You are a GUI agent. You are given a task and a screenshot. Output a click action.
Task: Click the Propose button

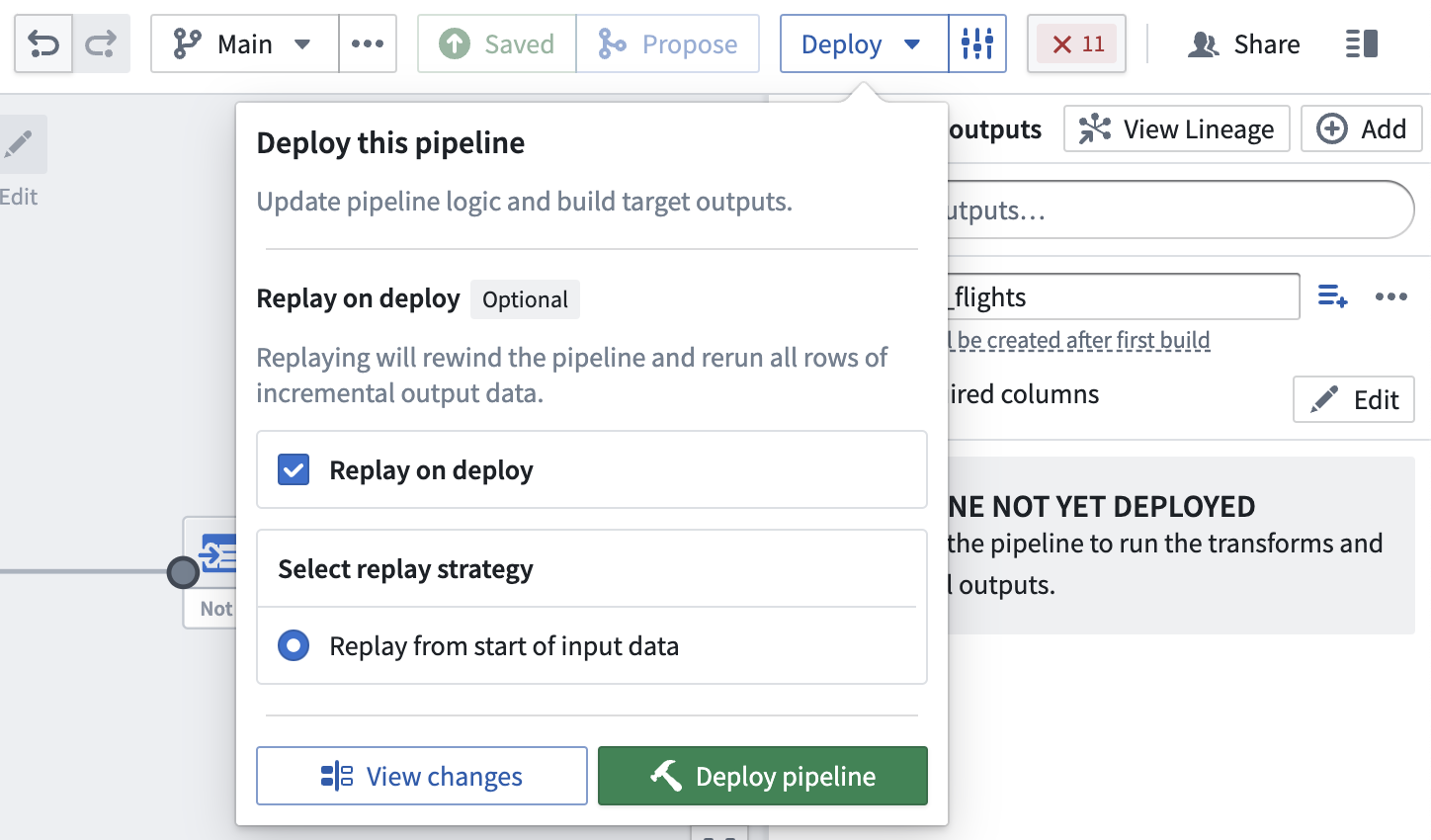click(x=668, y=43)
